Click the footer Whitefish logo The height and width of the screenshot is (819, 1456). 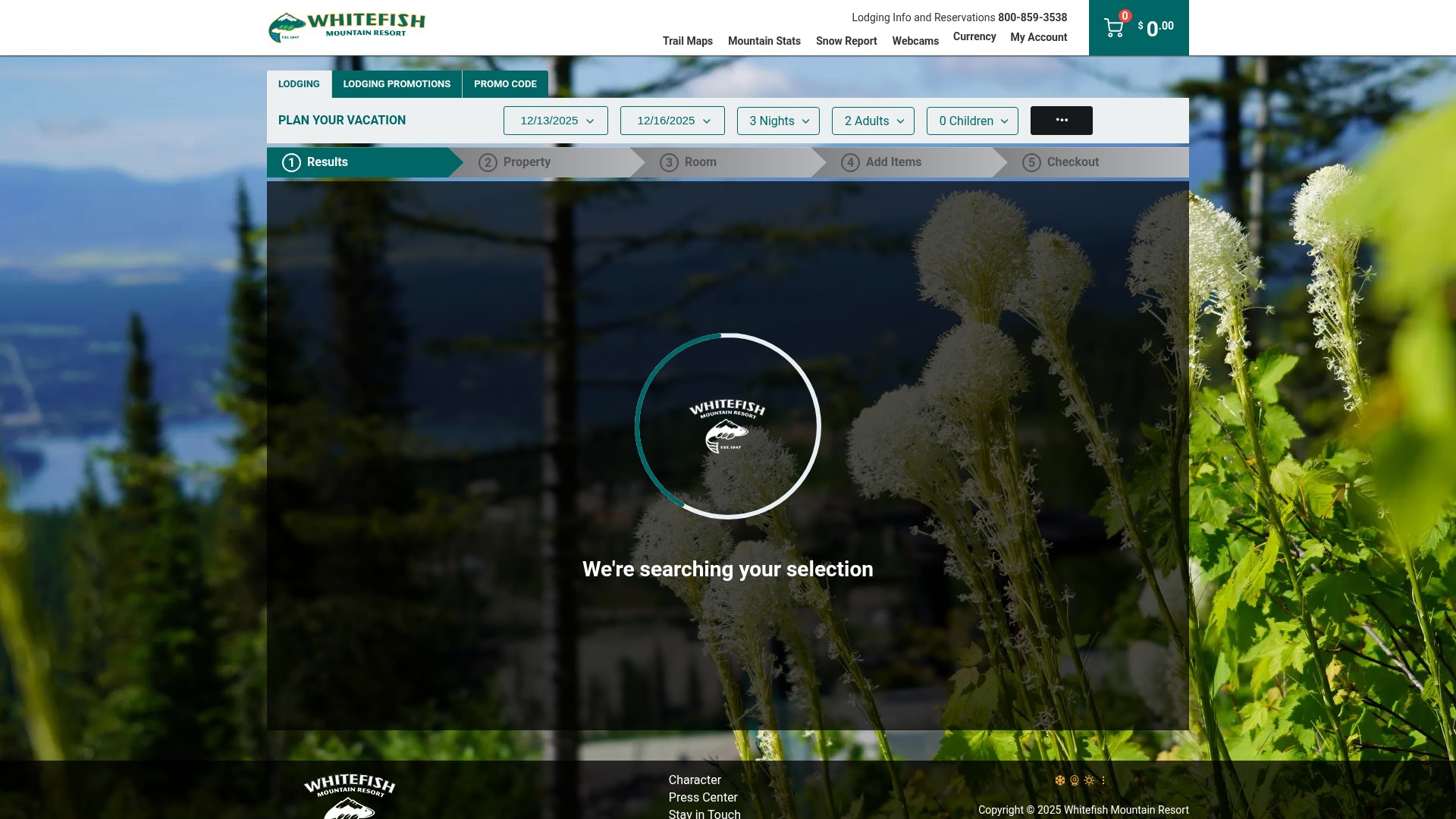click(350, 795)
